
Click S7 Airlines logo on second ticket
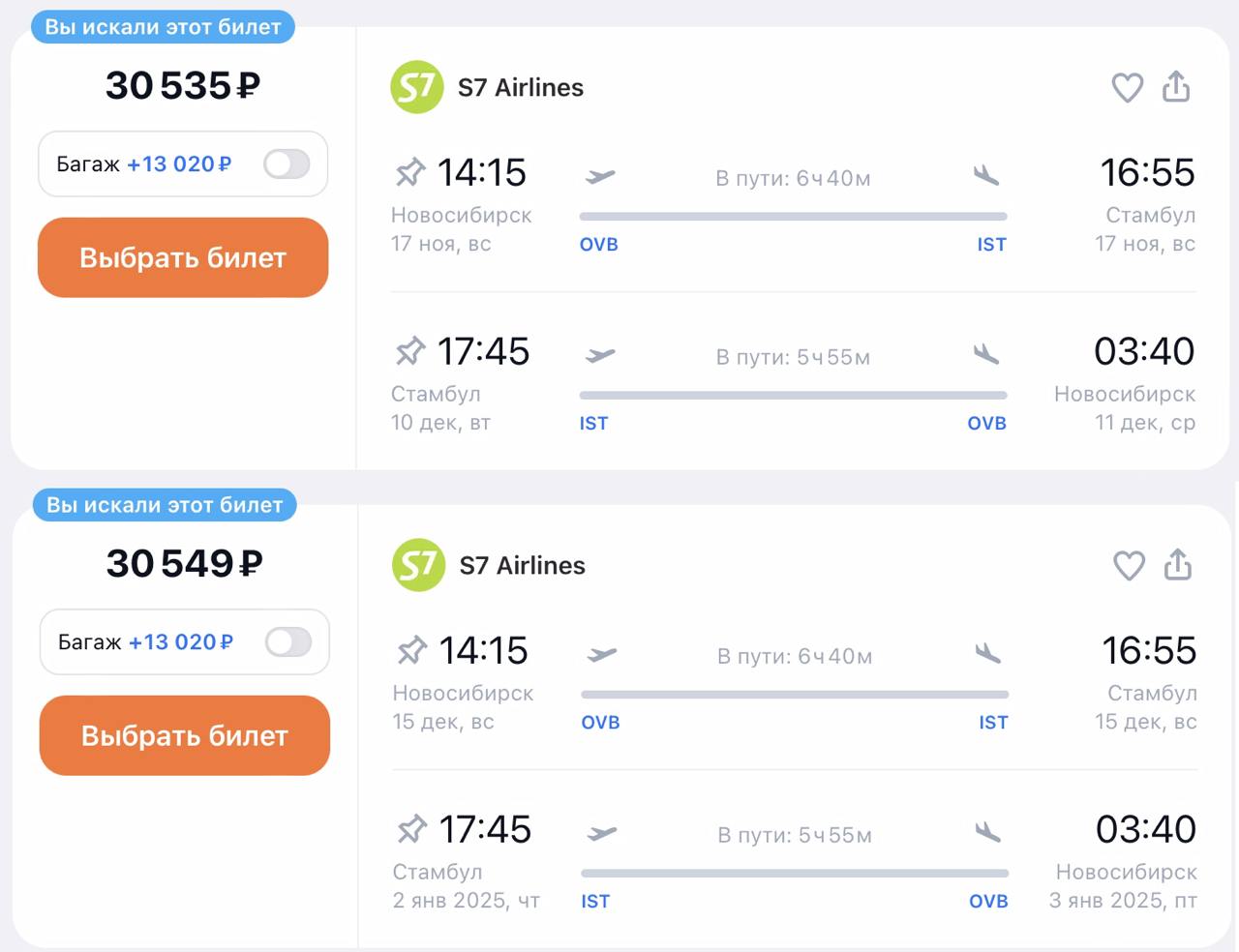[x=419, y=565]
